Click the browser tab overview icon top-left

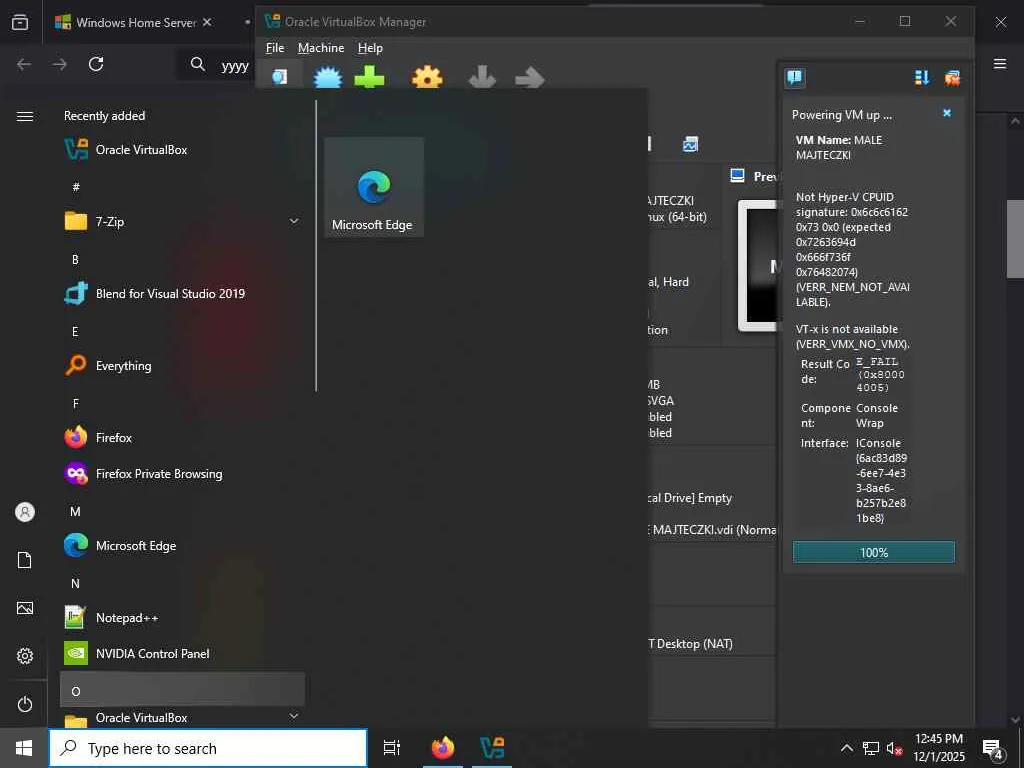click(20, 22)
